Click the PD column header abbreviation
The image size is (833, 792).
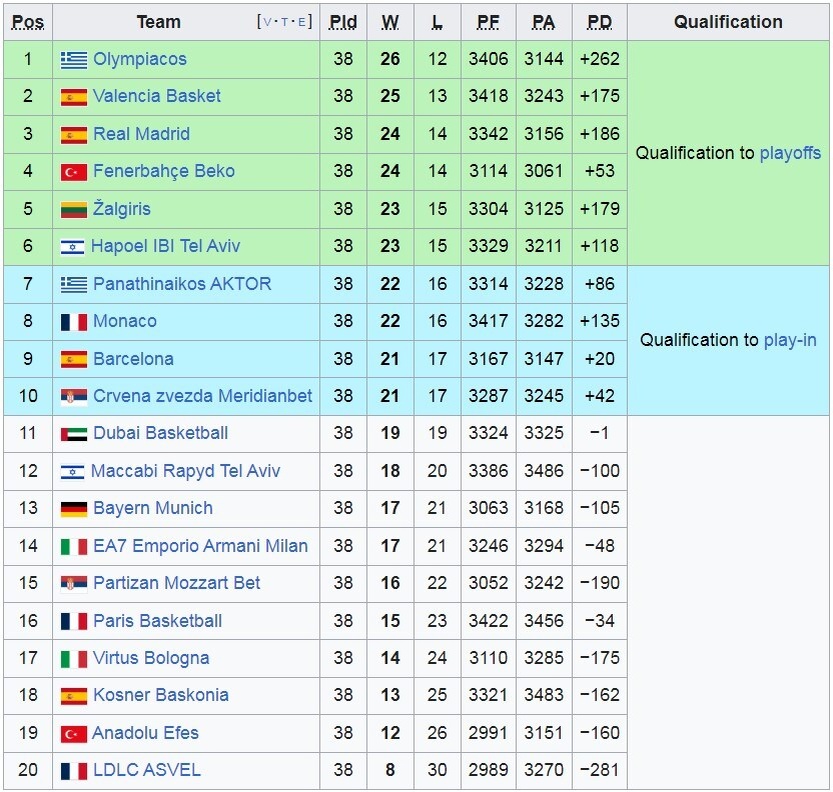(x=600, y=22)
